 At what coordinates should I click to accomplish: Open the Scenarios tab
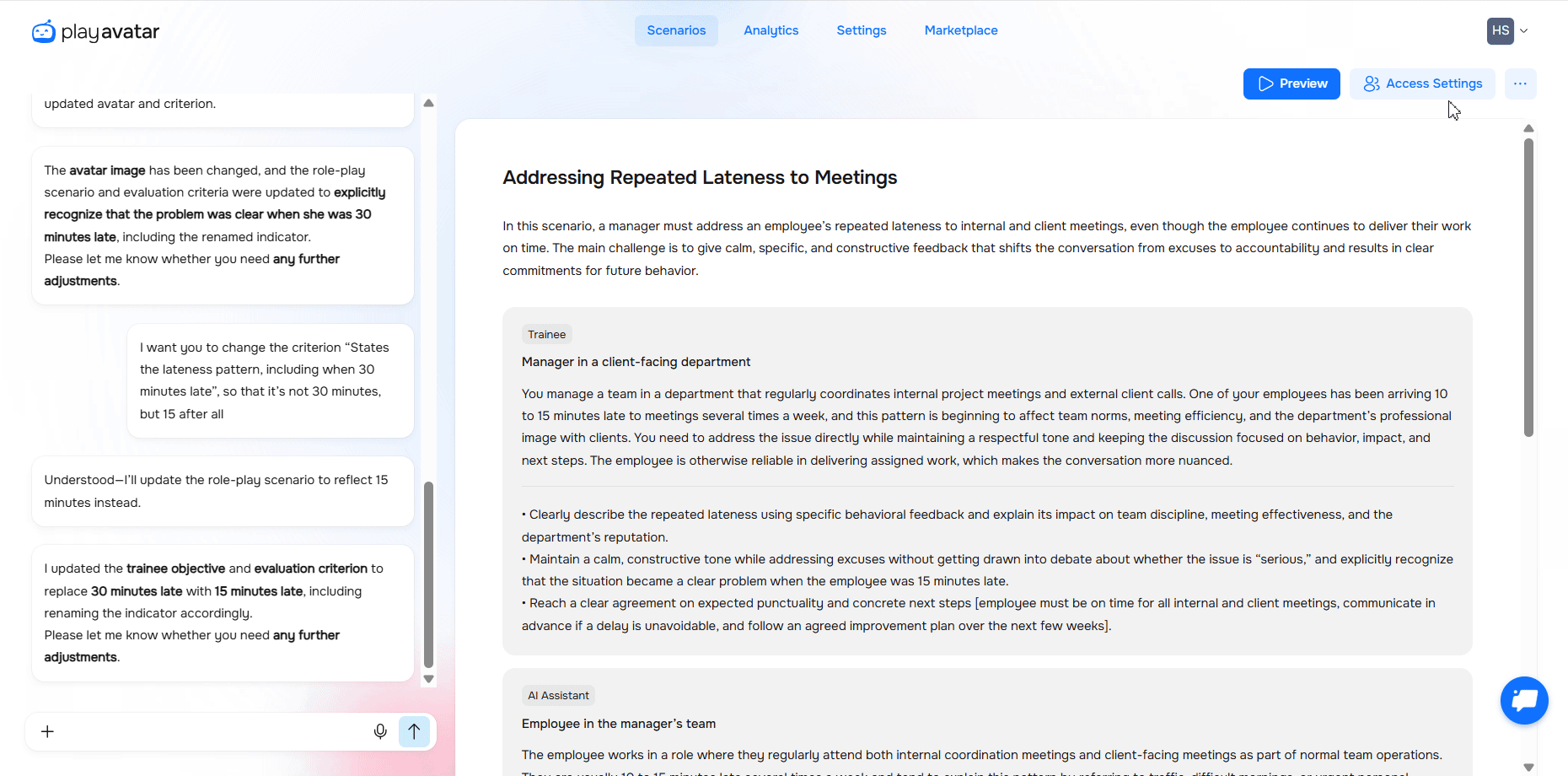pos(676,30)
